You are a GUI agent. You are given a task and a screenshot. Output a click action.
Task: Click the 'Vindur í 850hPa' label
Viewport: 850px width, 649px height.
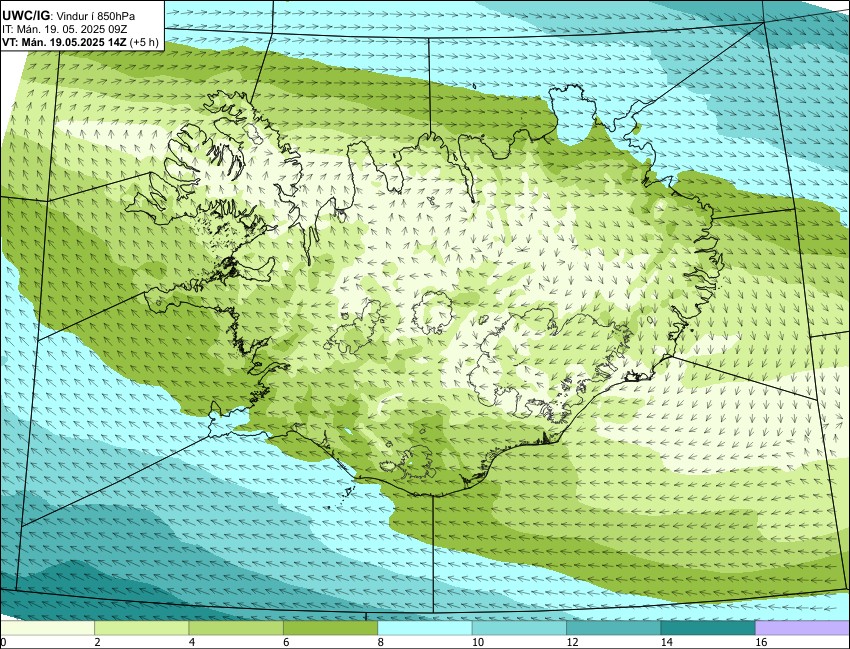tap(95, 17)
